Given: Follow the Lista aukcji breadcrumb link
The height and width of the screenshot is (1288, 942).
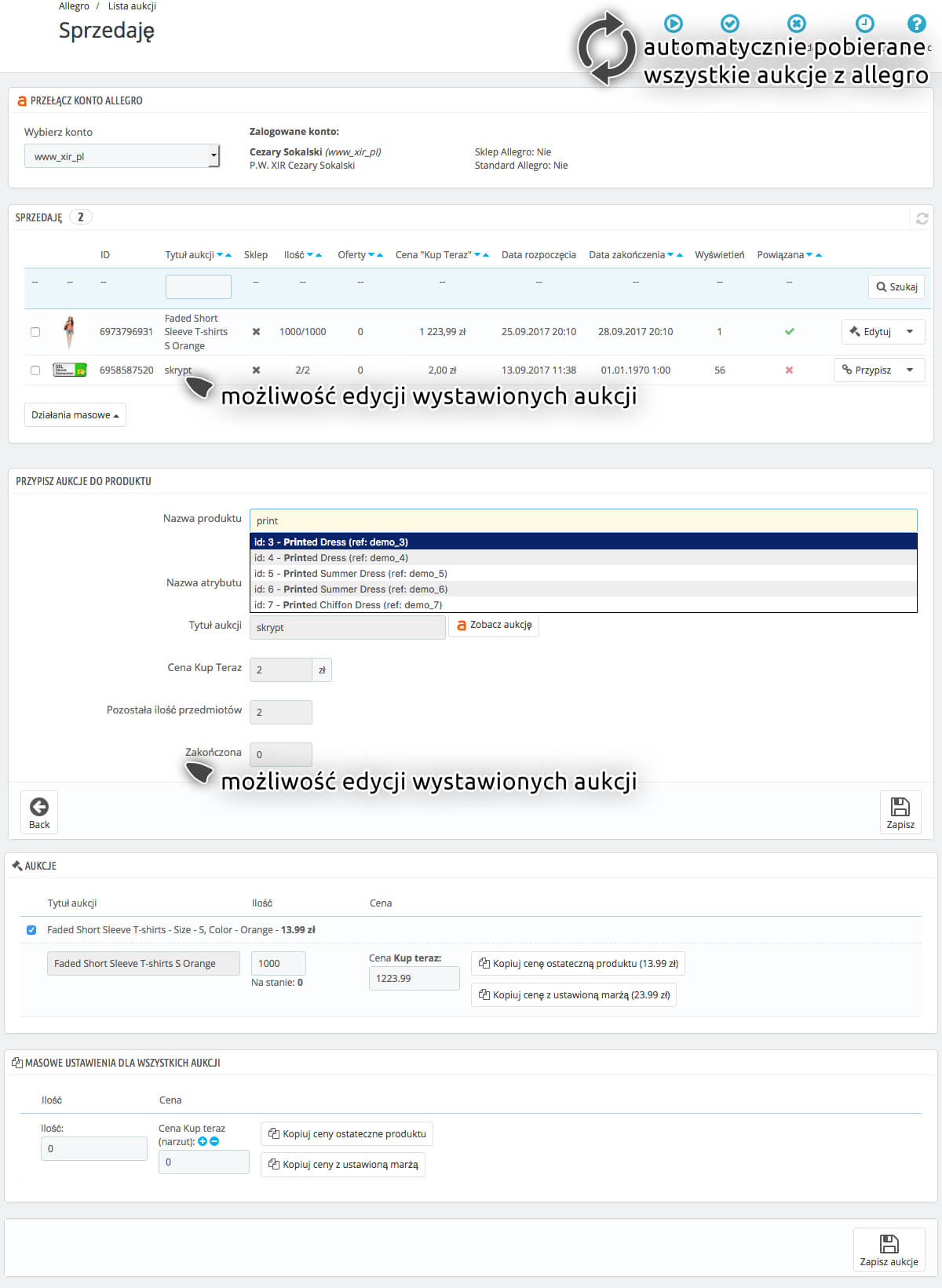Looking at the screenshot, I should (132, 6).
